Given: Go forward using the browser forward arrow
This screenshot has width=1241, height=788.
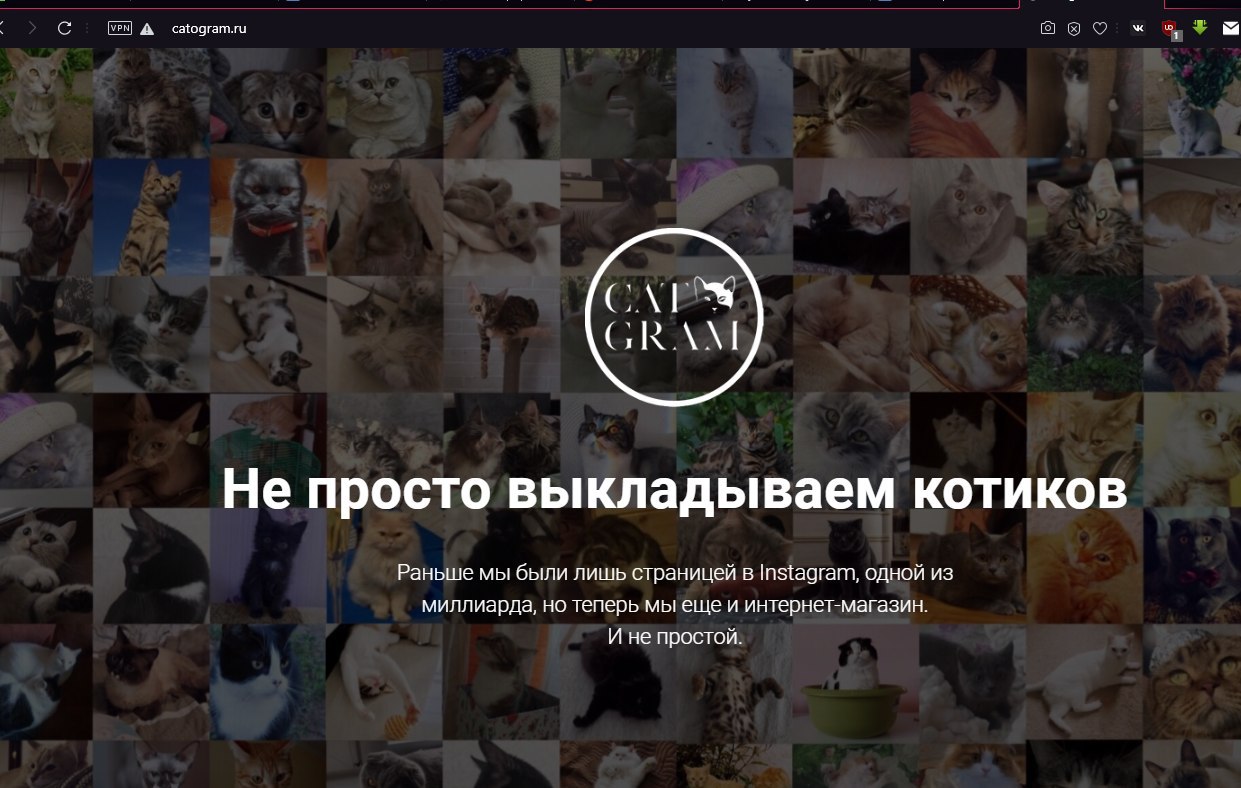Looking at the screenshot, I should tap(32, 28).
